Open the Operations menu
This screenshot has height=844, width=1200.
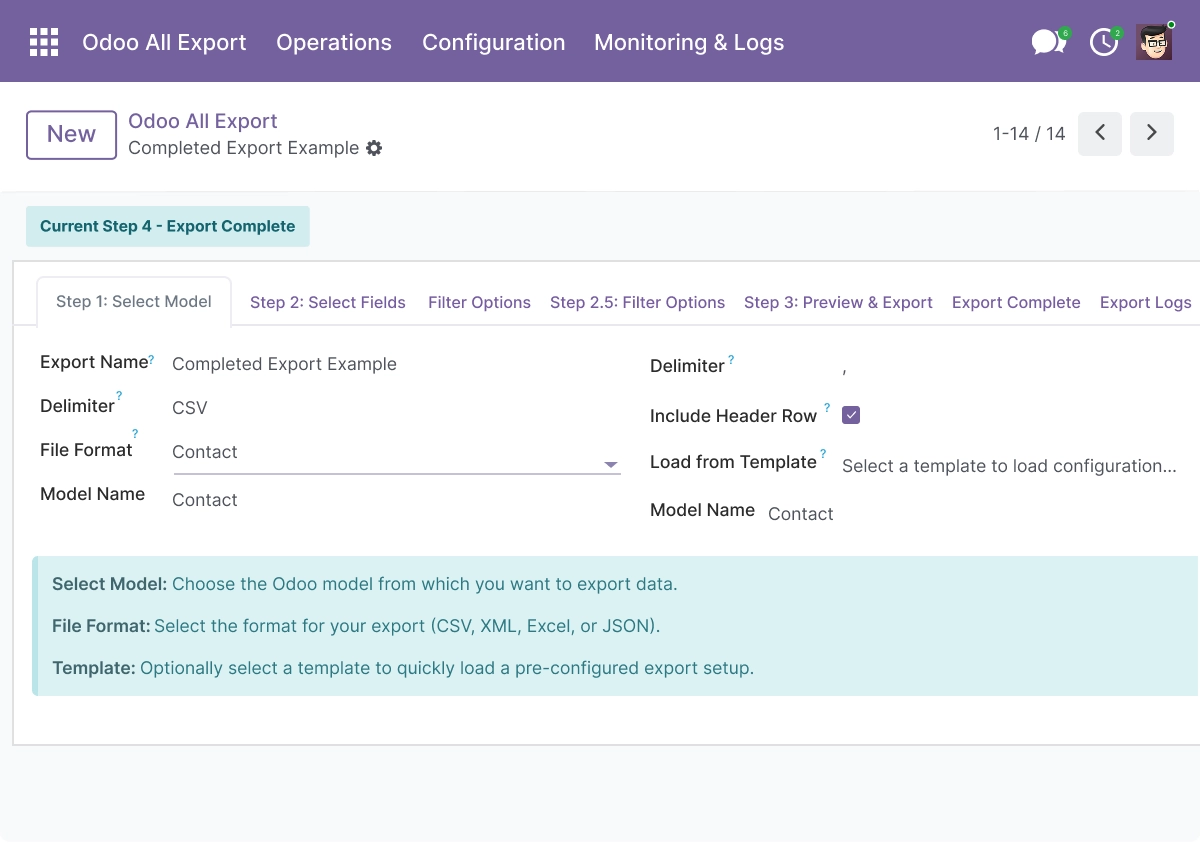coord(334,42)
